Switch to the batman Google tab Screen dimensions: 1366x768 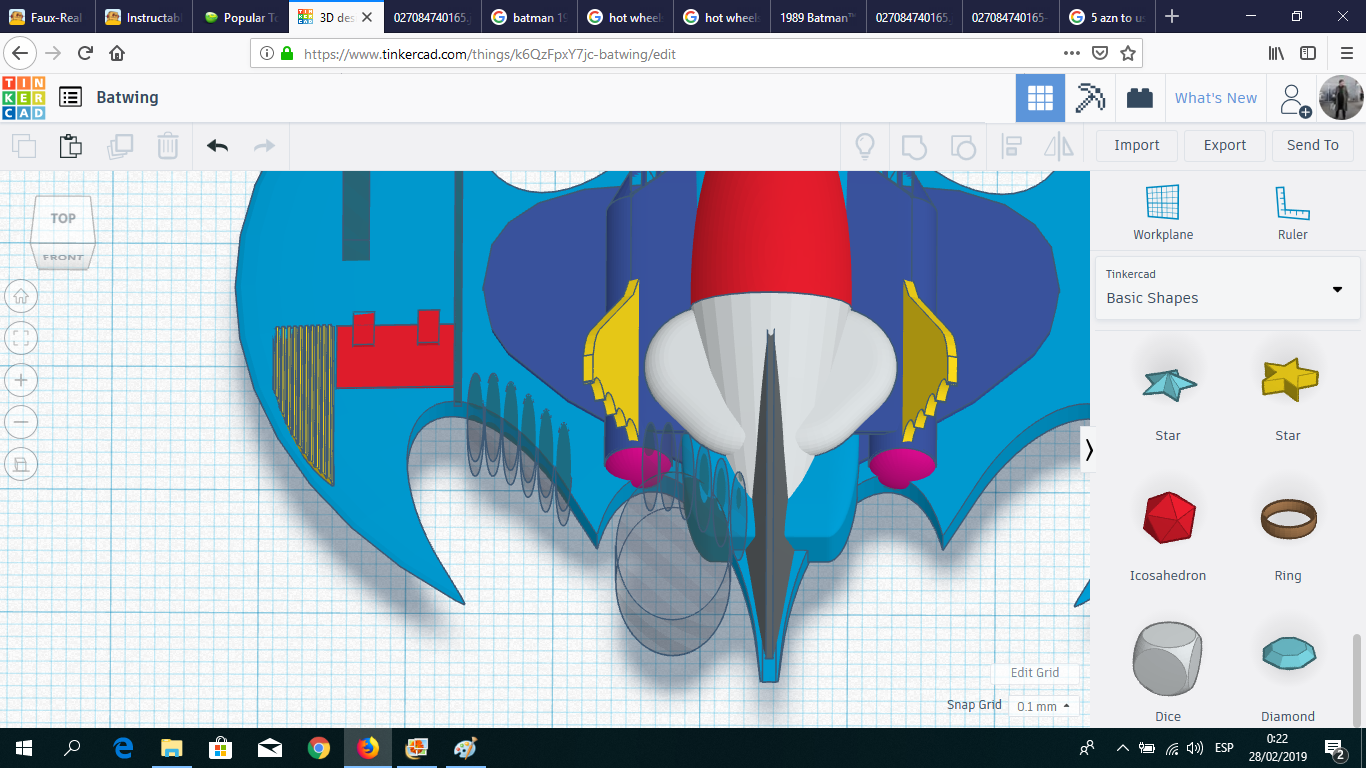click(x=528, y=17)
